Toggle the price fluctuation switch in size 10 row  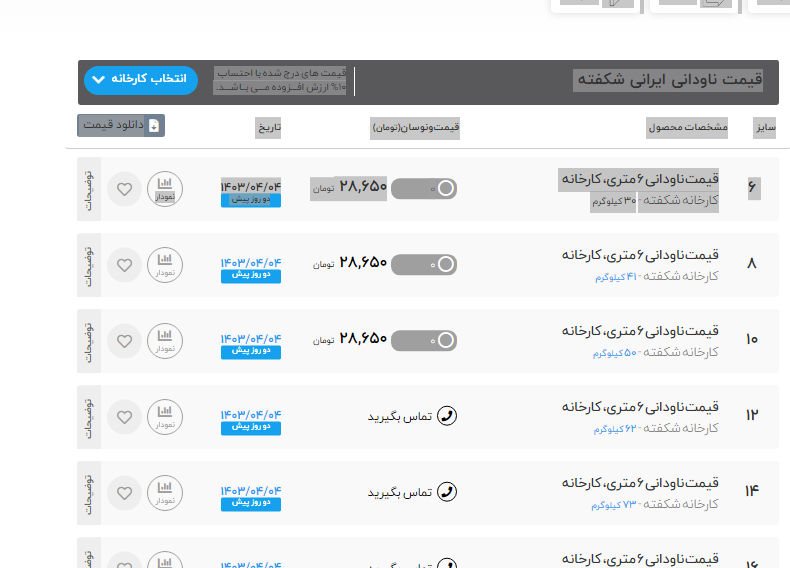(424, 340)
